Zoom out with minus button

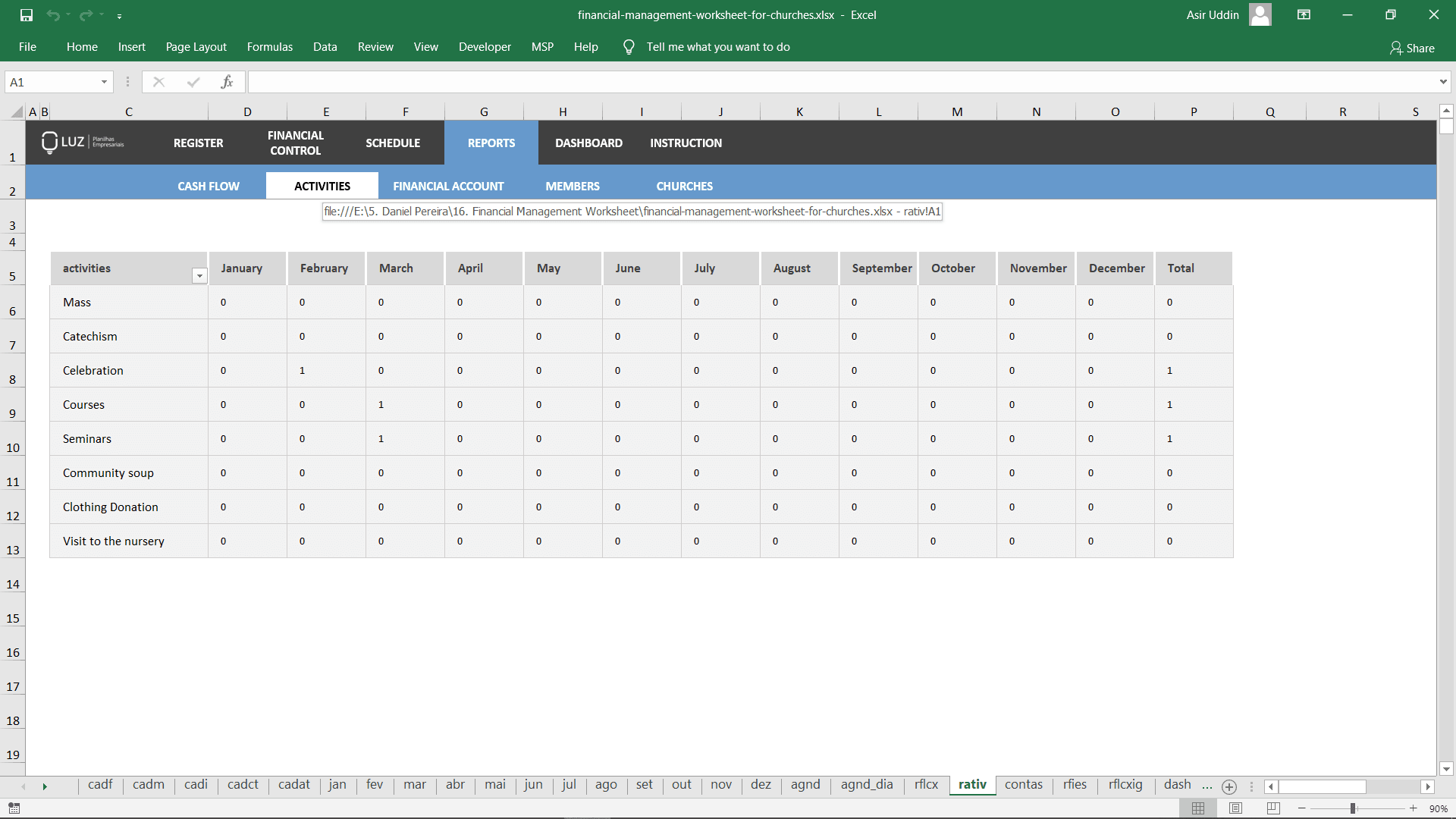point(1301,808)
